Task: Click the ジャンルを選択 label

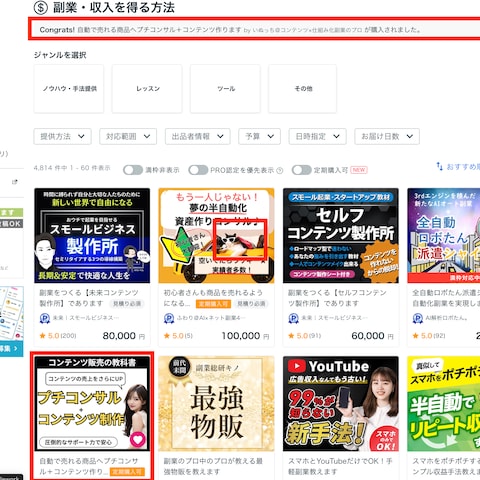Action: click(x=60, y=55)
